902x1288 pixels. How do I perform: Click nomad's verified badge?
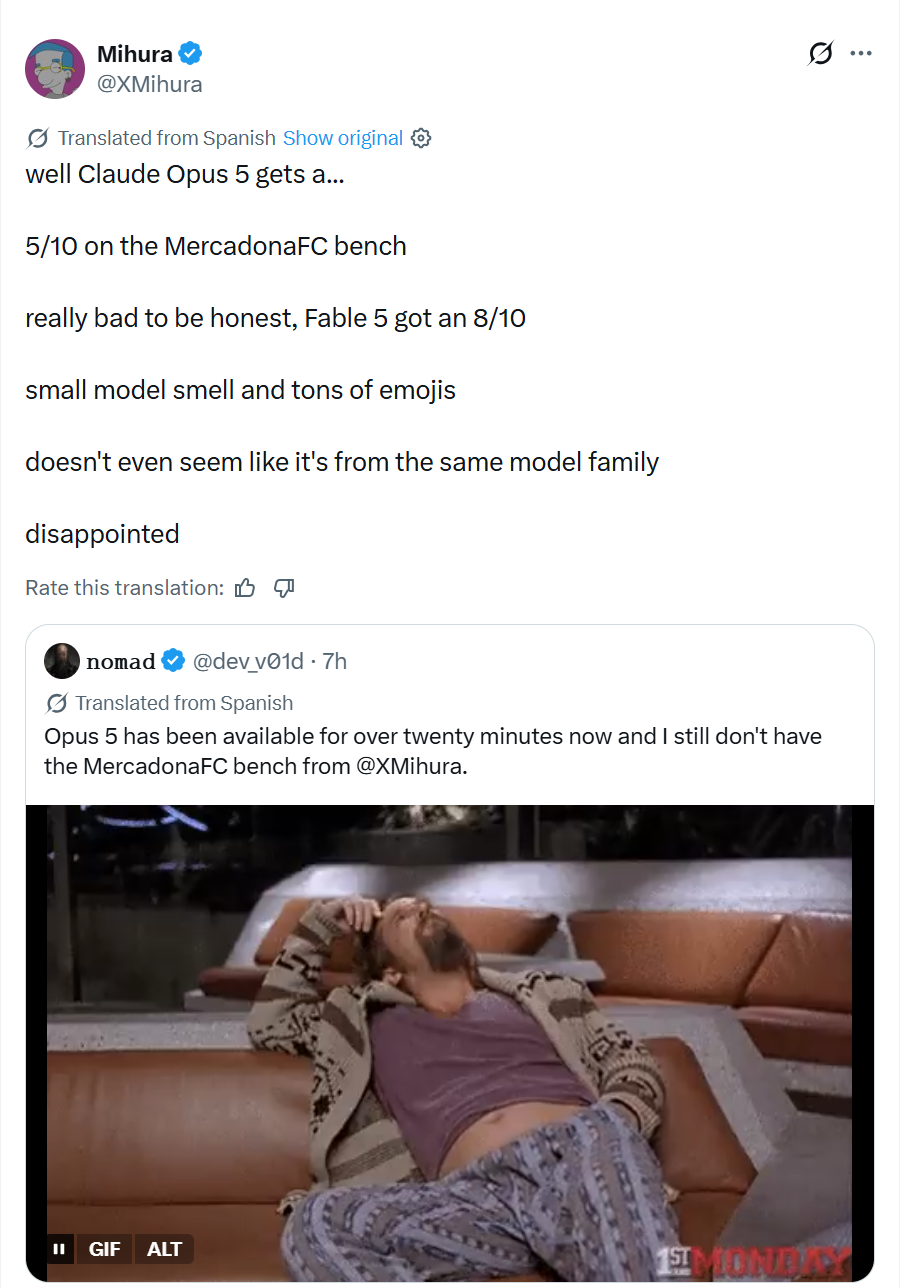173,661
